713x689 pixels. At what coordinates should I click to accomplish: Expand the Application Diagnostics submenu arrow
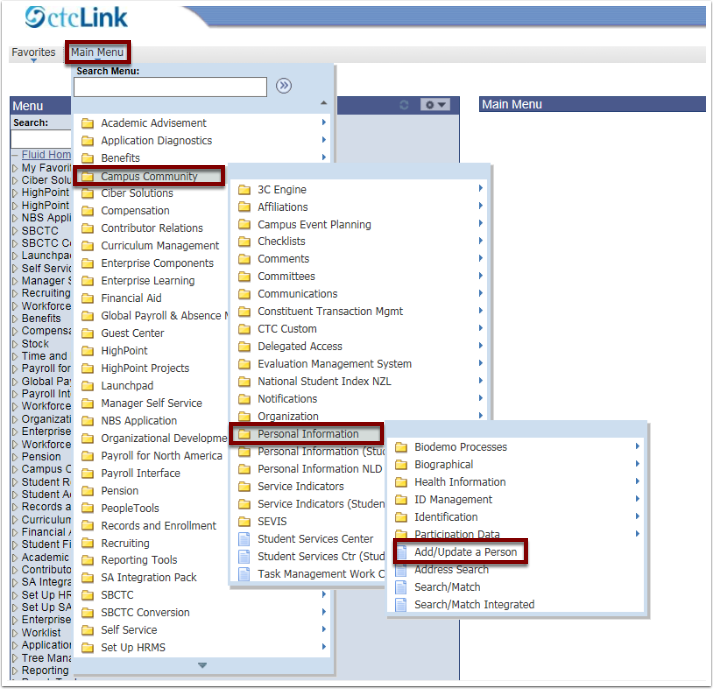(323, 140)
